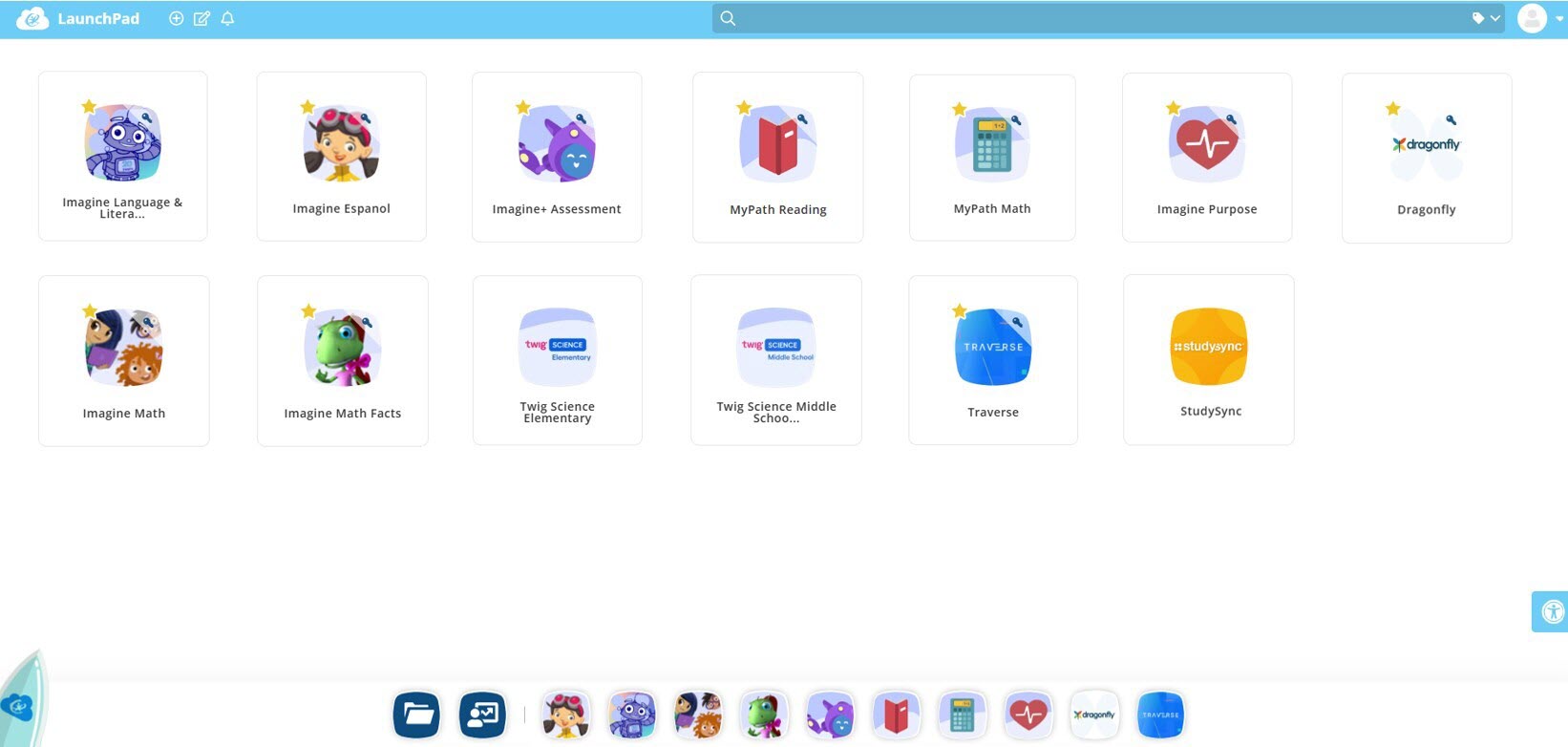
Task: Click the key icon on Imagine Purpose tile
Action: (x=1232, y=119)
